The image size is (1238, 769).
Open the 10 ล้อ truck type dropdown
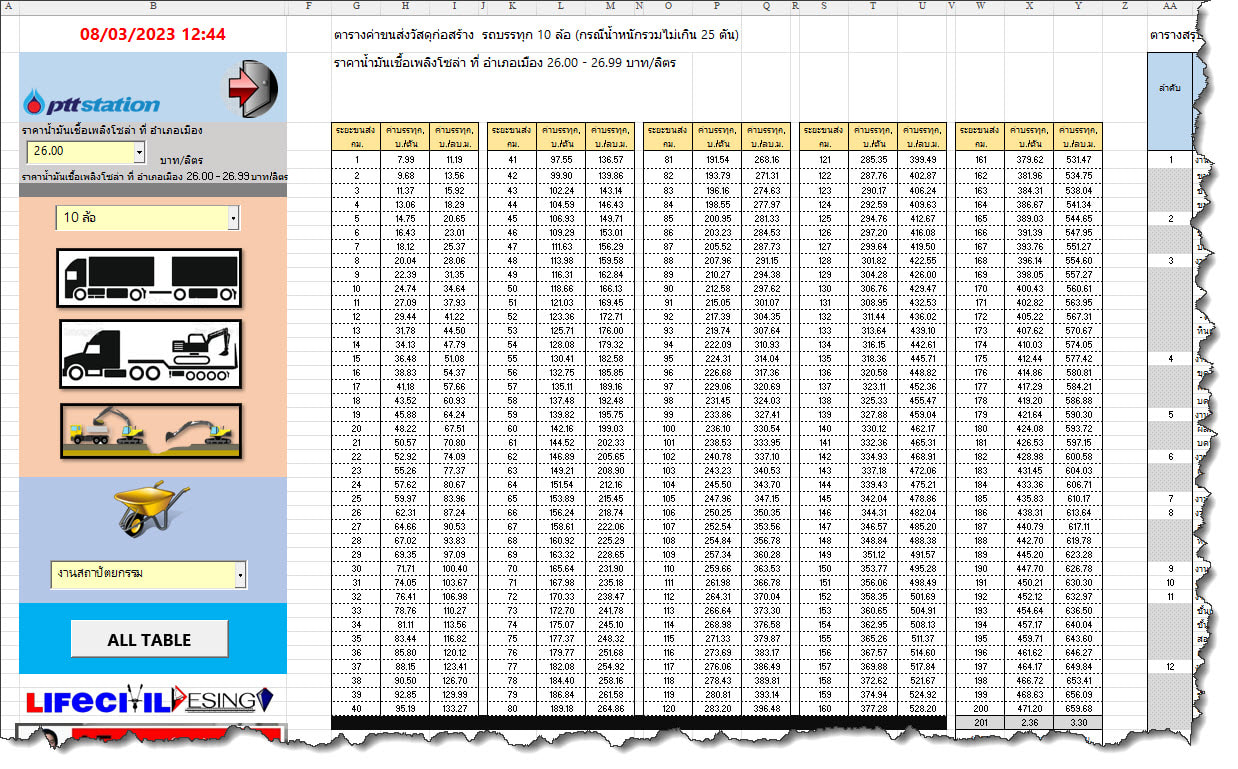[x=233, y=217]
